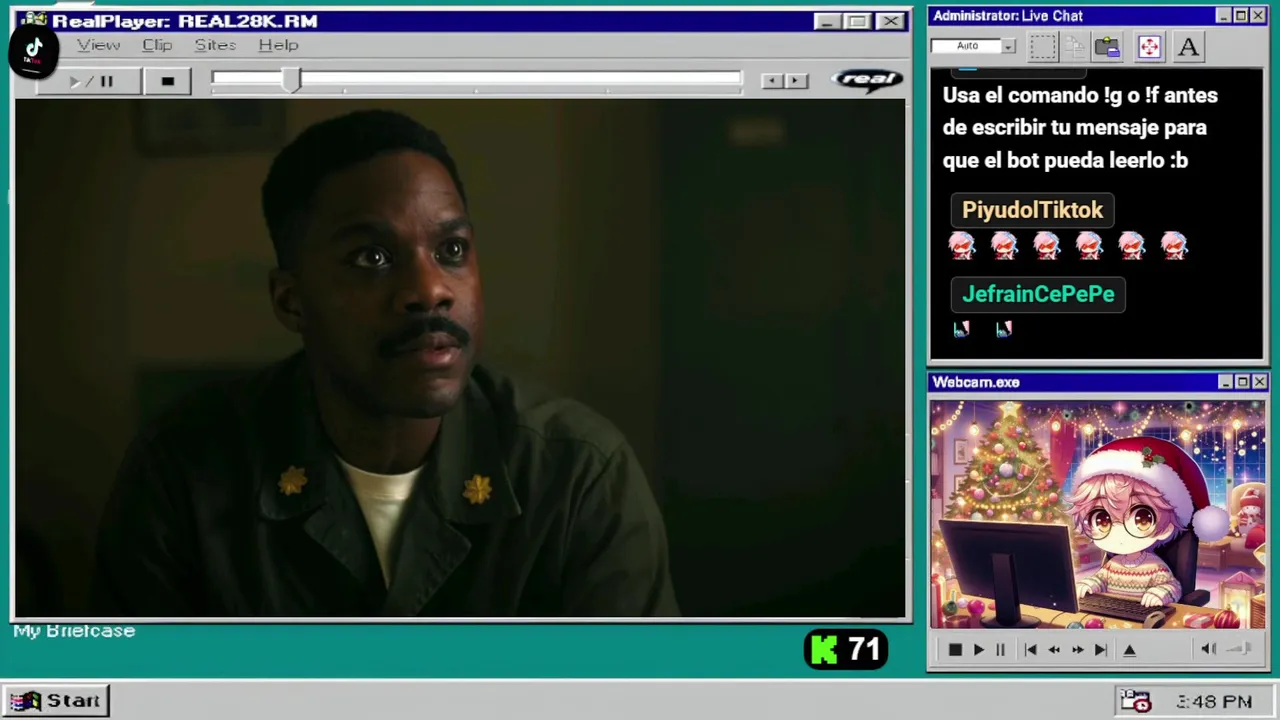Open the View menu in RealPlayer
Screen dimensions: 1280x720
tap(98, 45)
